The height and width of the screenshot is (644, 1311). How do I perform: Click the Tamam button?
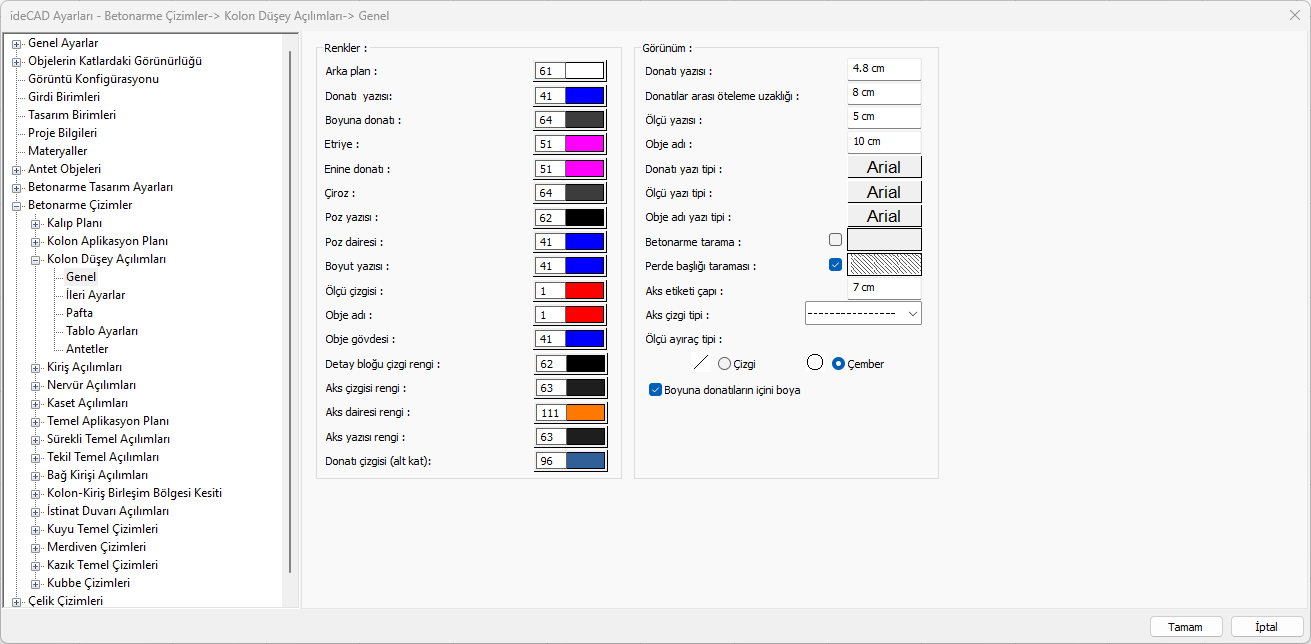[x=1185, y=627]
